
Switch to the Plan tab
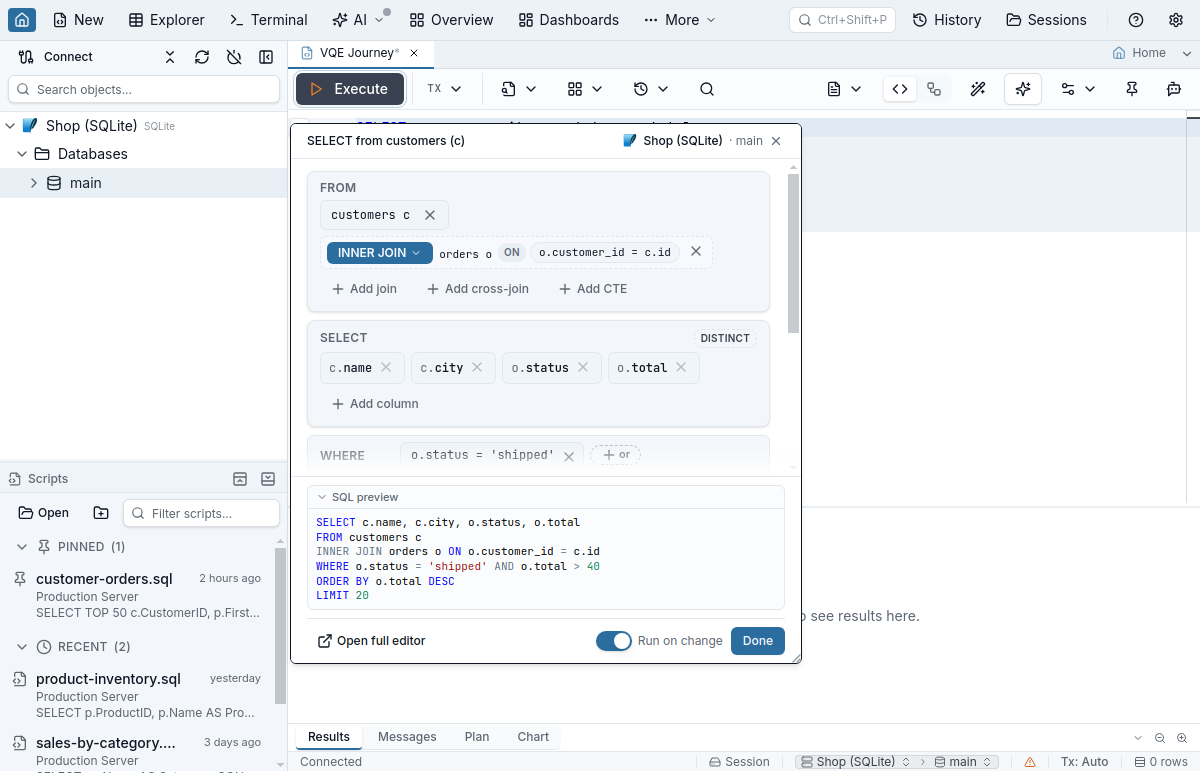(x=477, y=737)
